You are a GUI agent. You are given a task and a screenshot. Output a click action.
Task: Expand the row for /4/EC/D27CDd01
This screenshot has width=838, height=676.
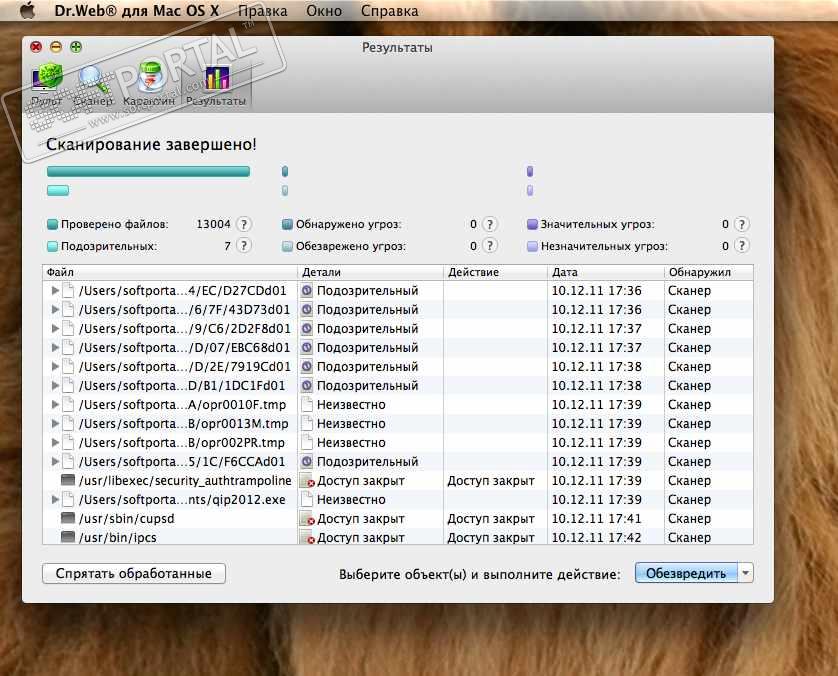point(55,291)
